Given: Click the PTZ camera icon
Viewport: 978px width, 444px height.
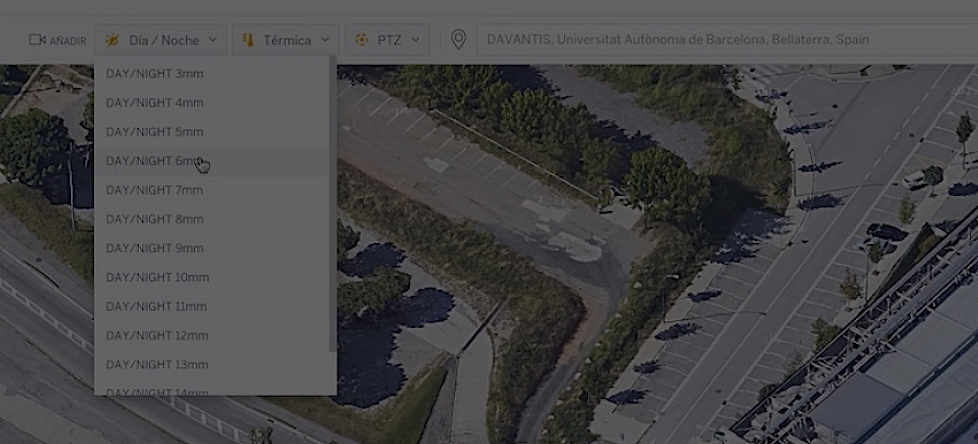Looking at the screenshot, I should coord(362,40).
